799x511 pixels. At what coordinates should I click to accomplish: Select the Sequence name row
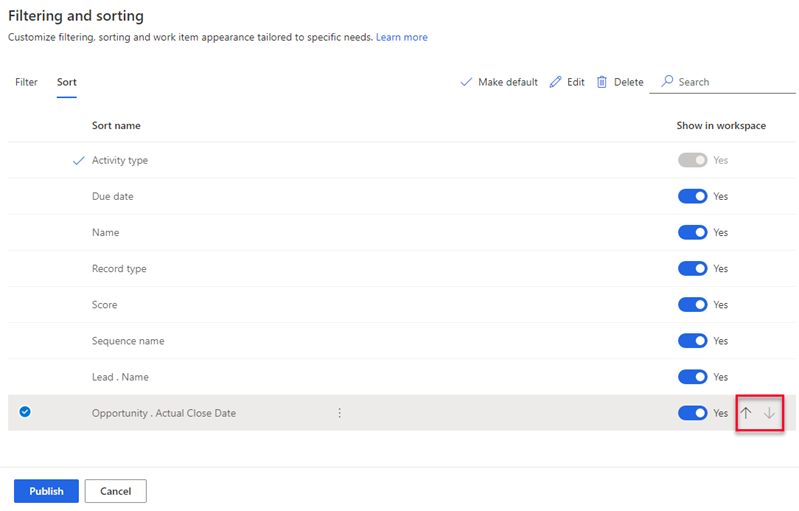click(402, 341)
